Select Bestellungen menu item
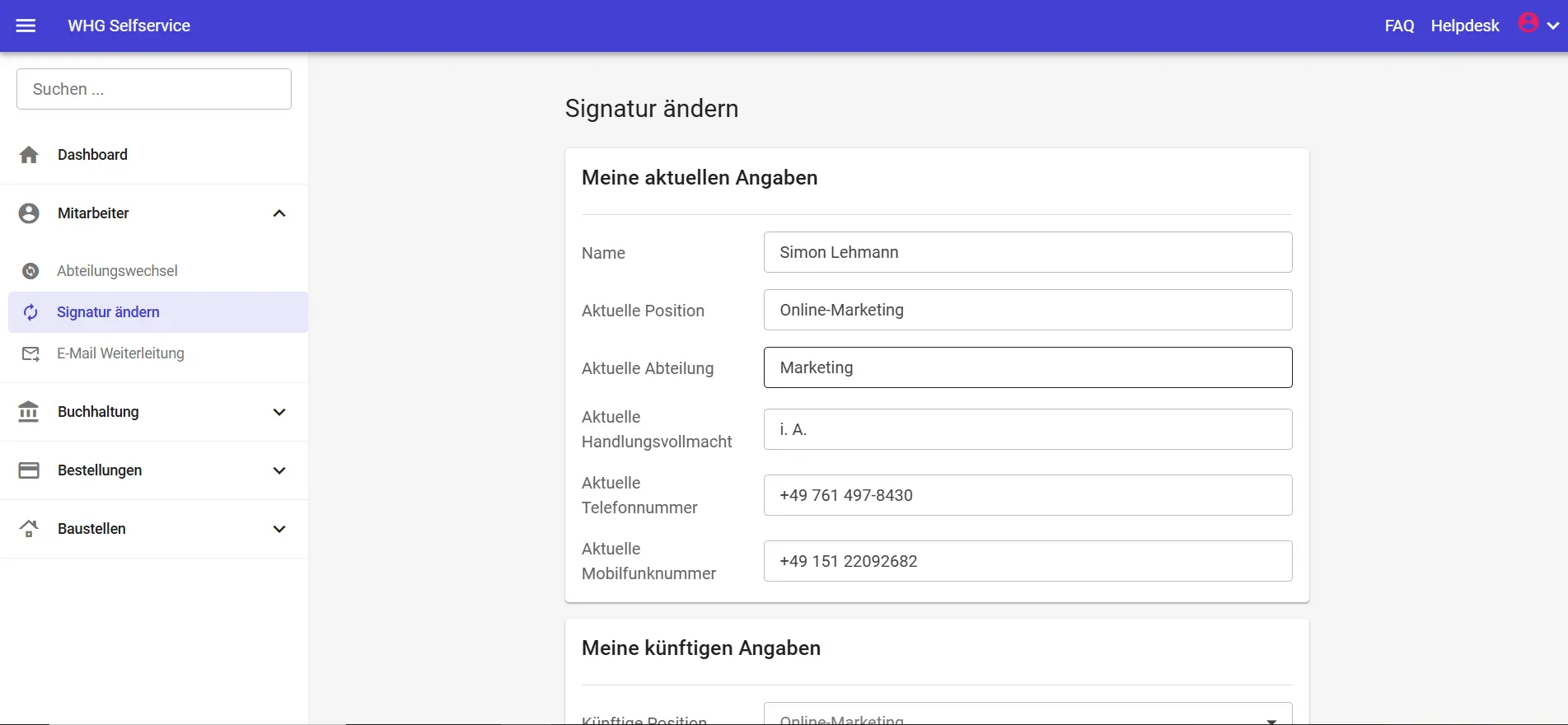 point(154,470)
